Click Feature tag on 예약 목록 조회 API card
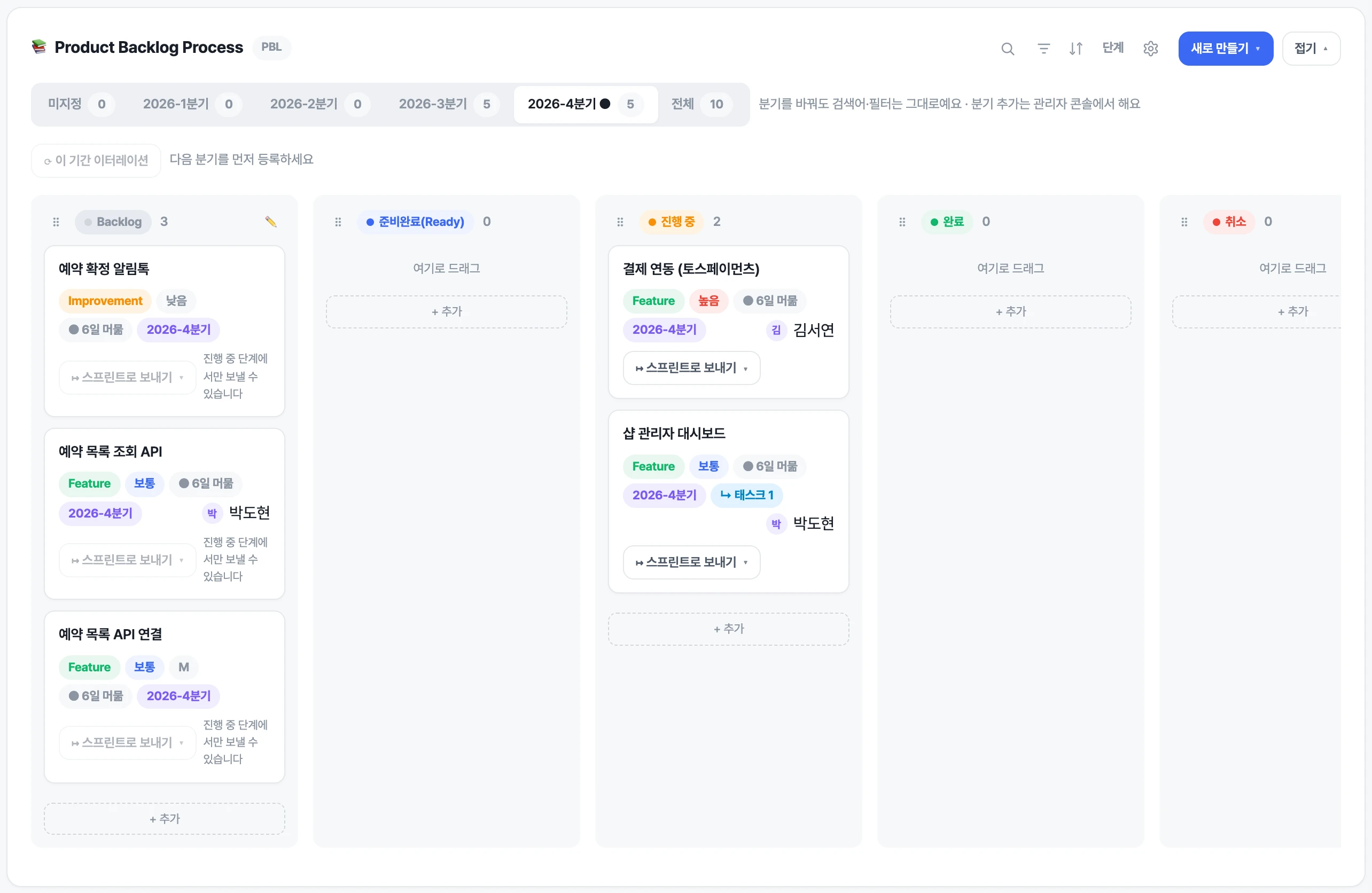This screenshot has width=1372, height=893. tap(89, 483)
